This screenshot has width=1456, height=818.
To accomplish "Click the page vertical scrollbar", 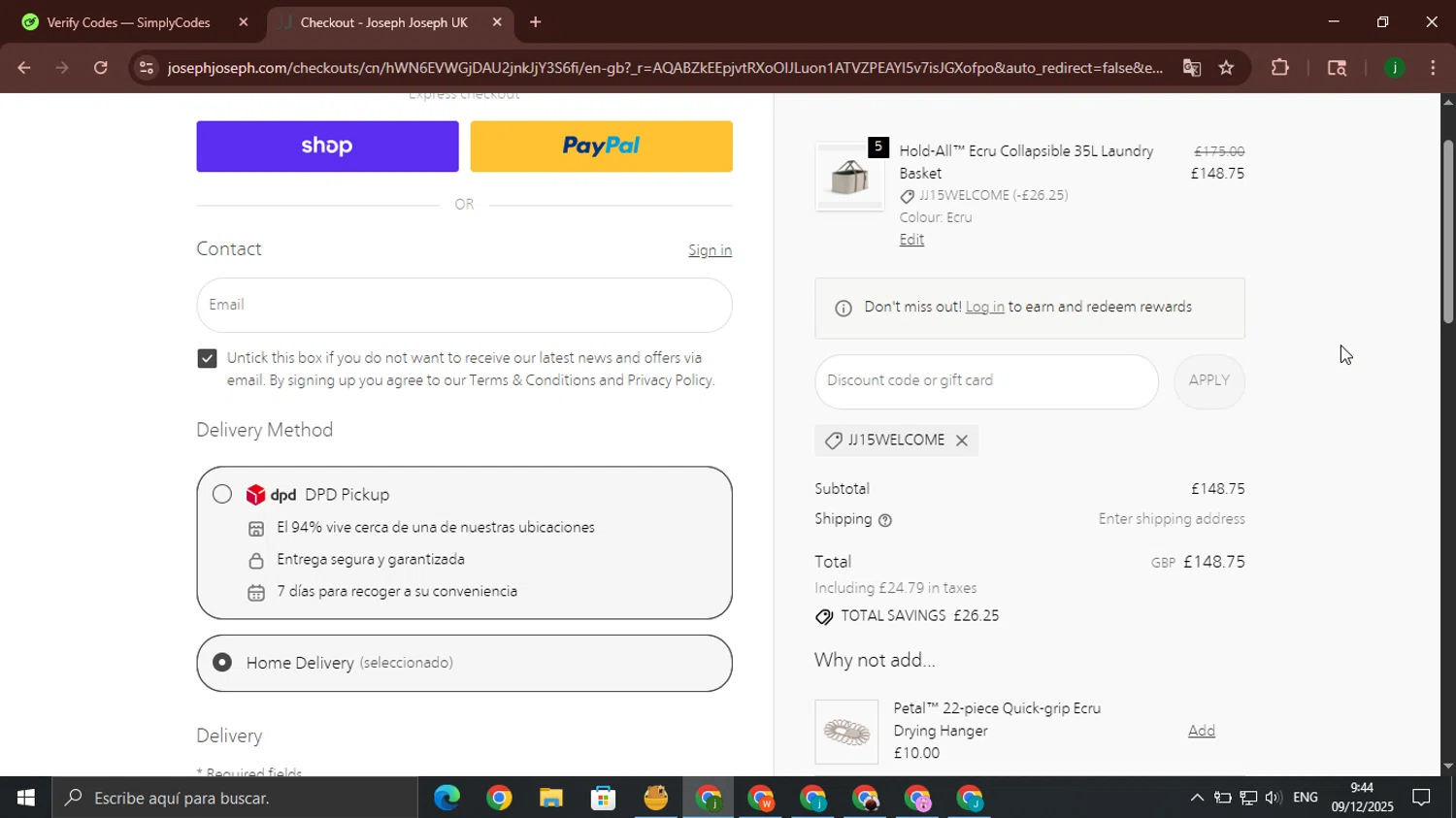I will coord(1447,233).
